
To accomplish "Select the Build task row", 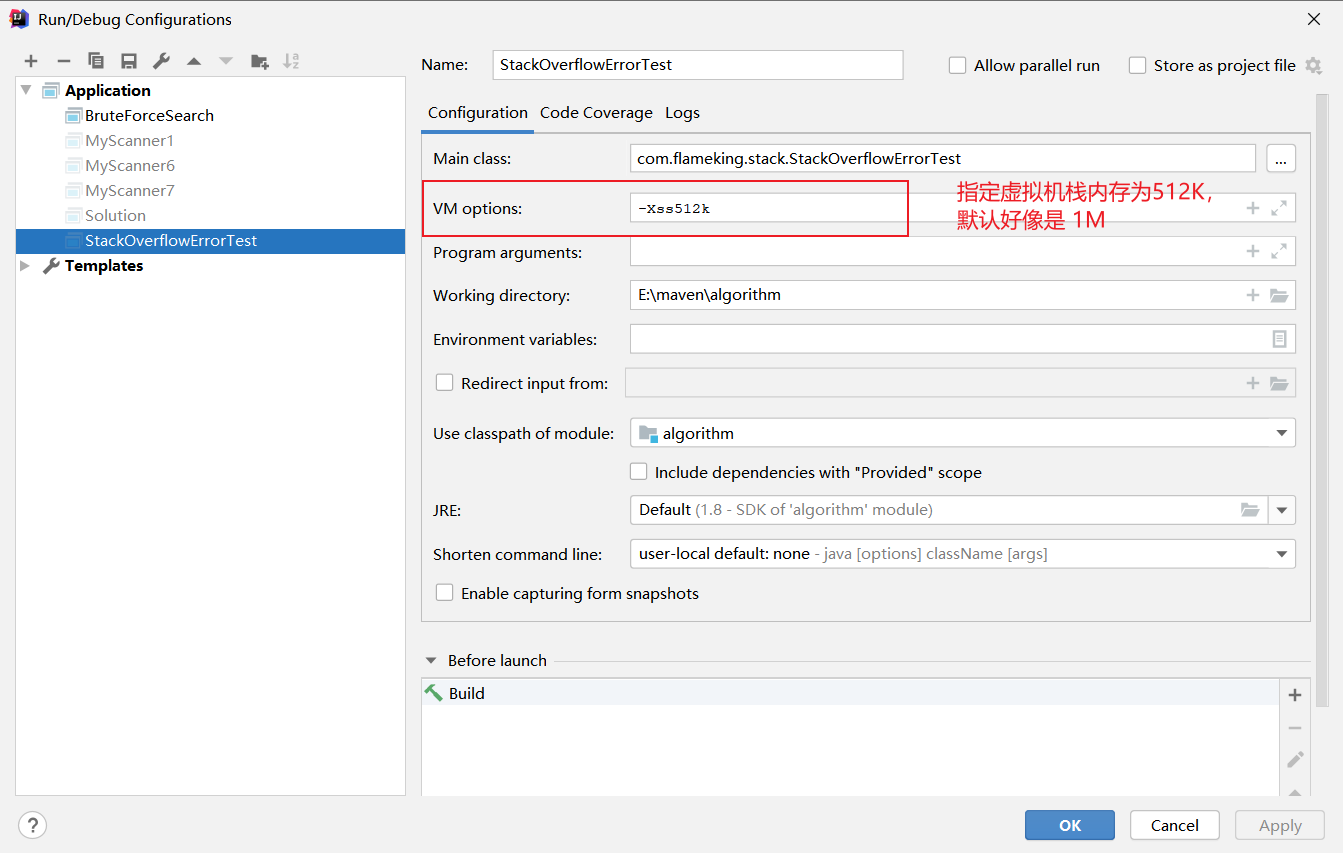I will point(850,693).
